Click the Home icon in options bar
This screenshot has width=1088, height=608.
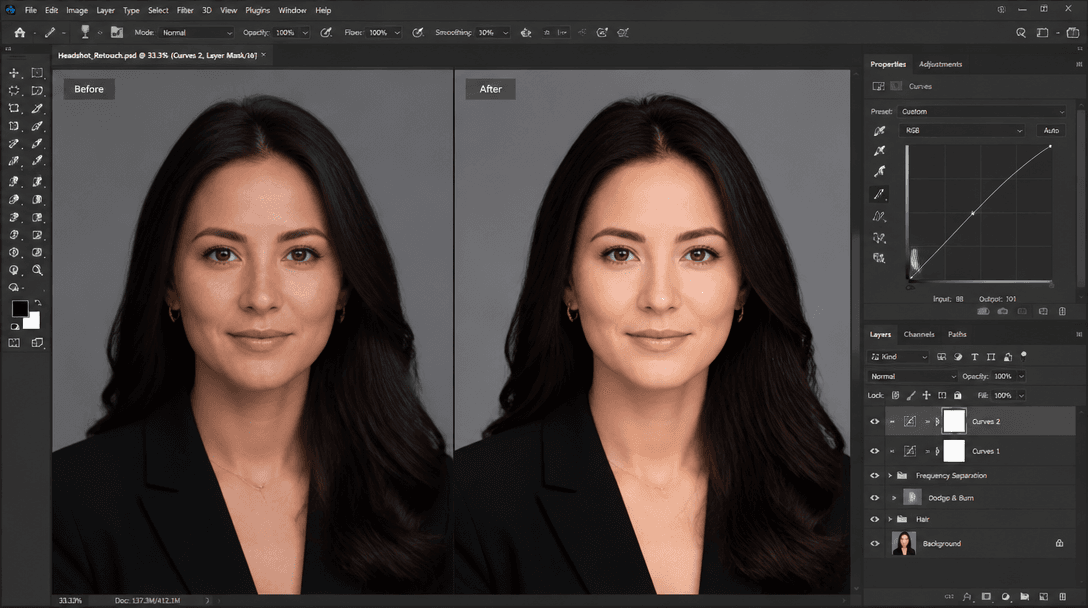19,33
